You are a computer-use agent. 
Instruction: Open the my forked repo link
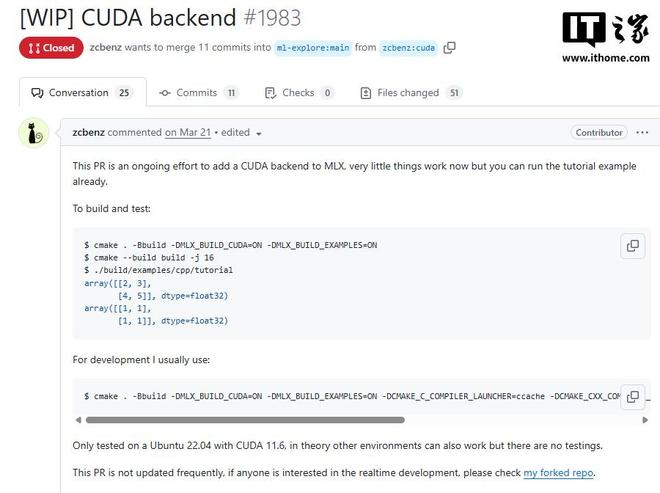(x=559, y=472)
